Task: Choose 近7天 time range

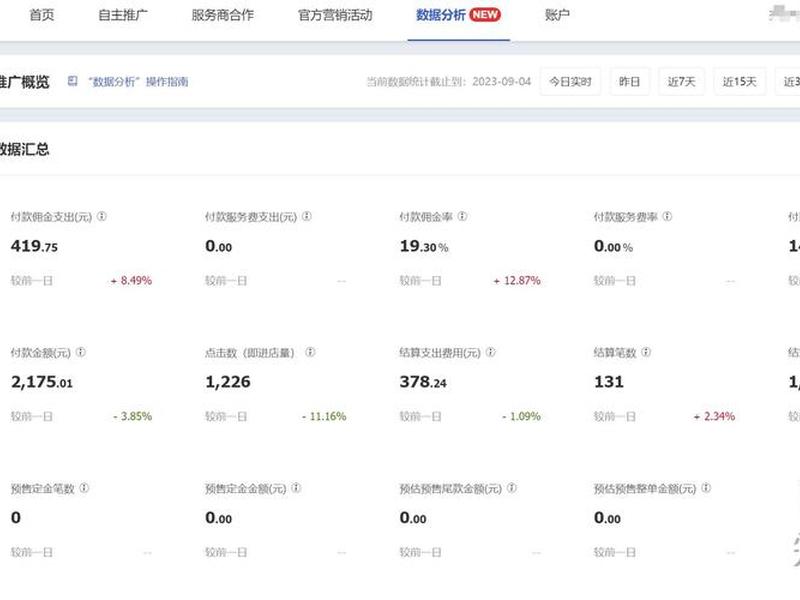Action: (682, 82)
